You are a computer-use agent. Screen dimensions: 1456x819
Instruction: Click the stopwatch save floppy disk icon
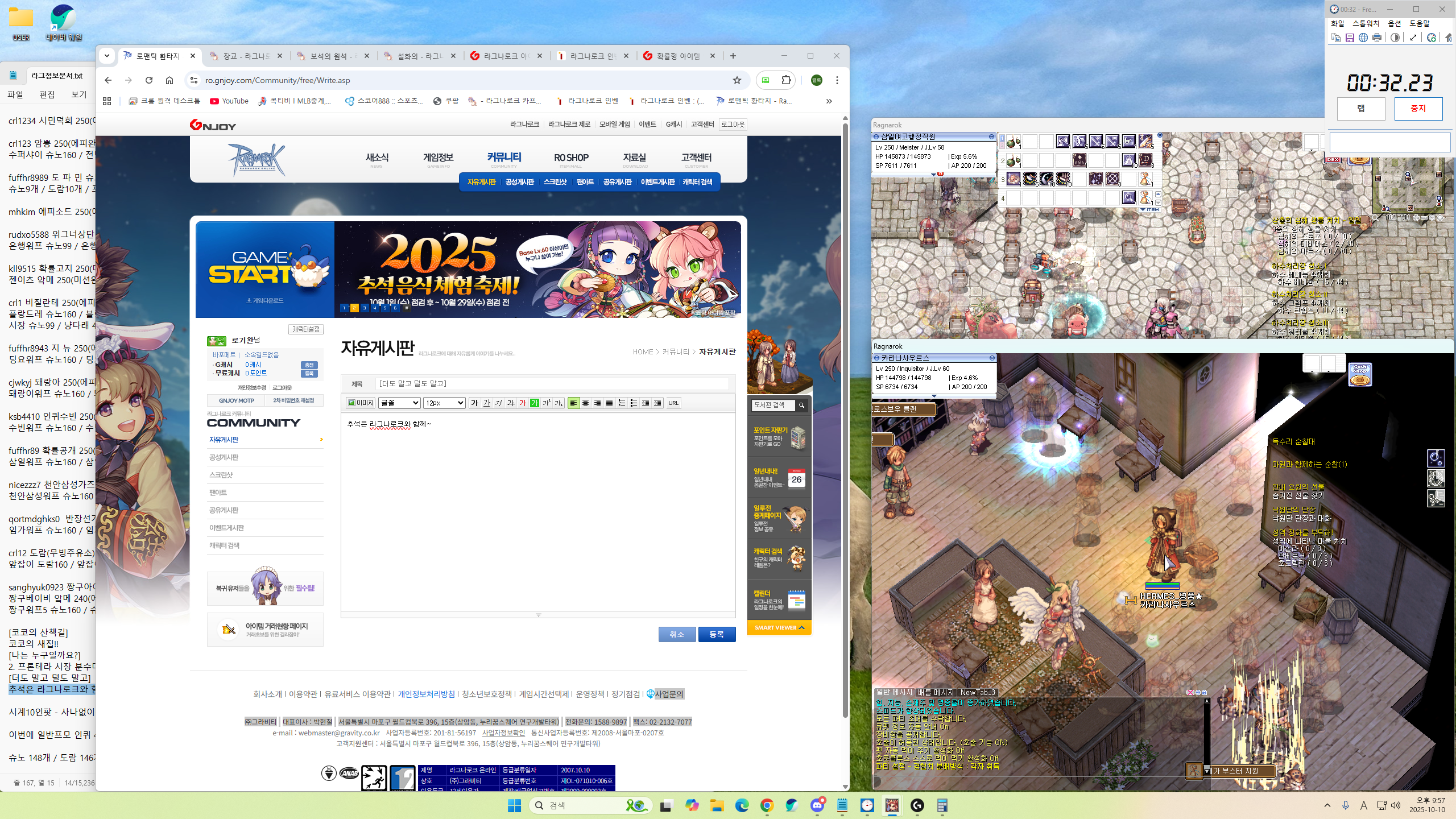tap(1350, 38)
